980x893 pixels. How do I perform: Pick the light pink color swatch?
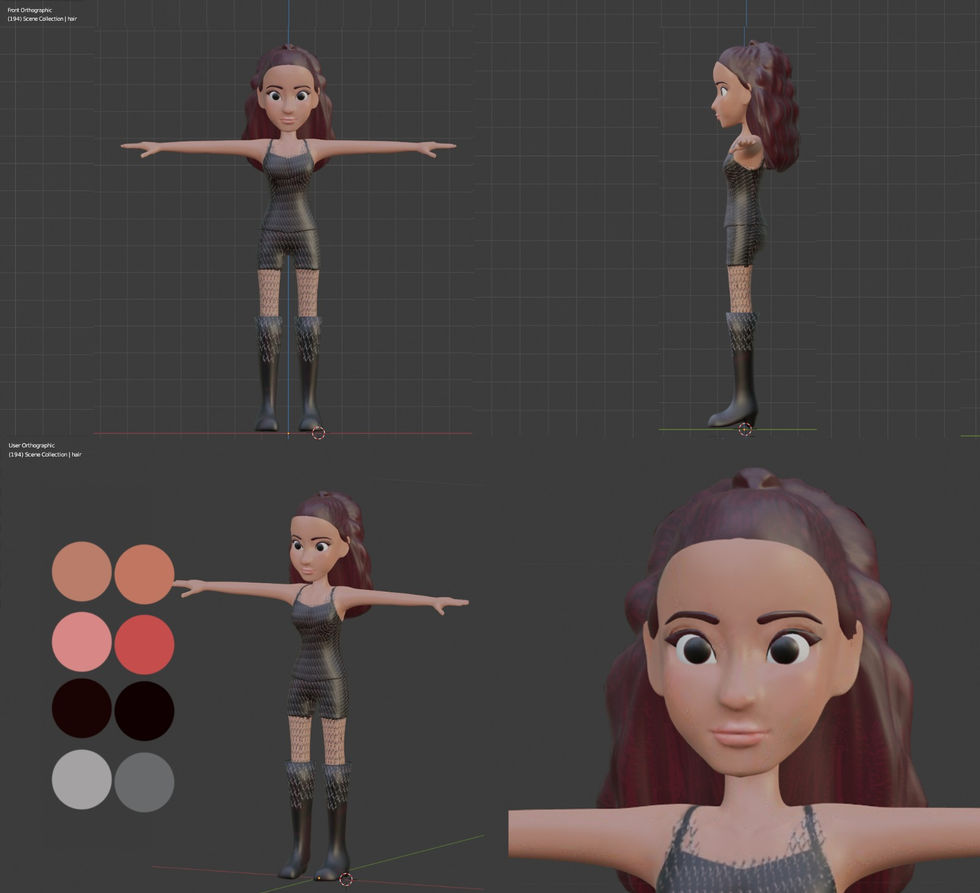click(81, 642)
